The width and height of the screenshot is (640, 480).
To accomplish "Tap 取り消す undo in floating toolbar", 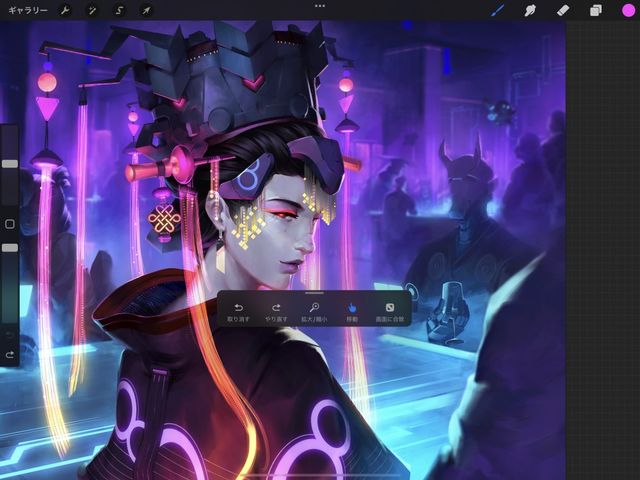I will (x=238, y=313).
